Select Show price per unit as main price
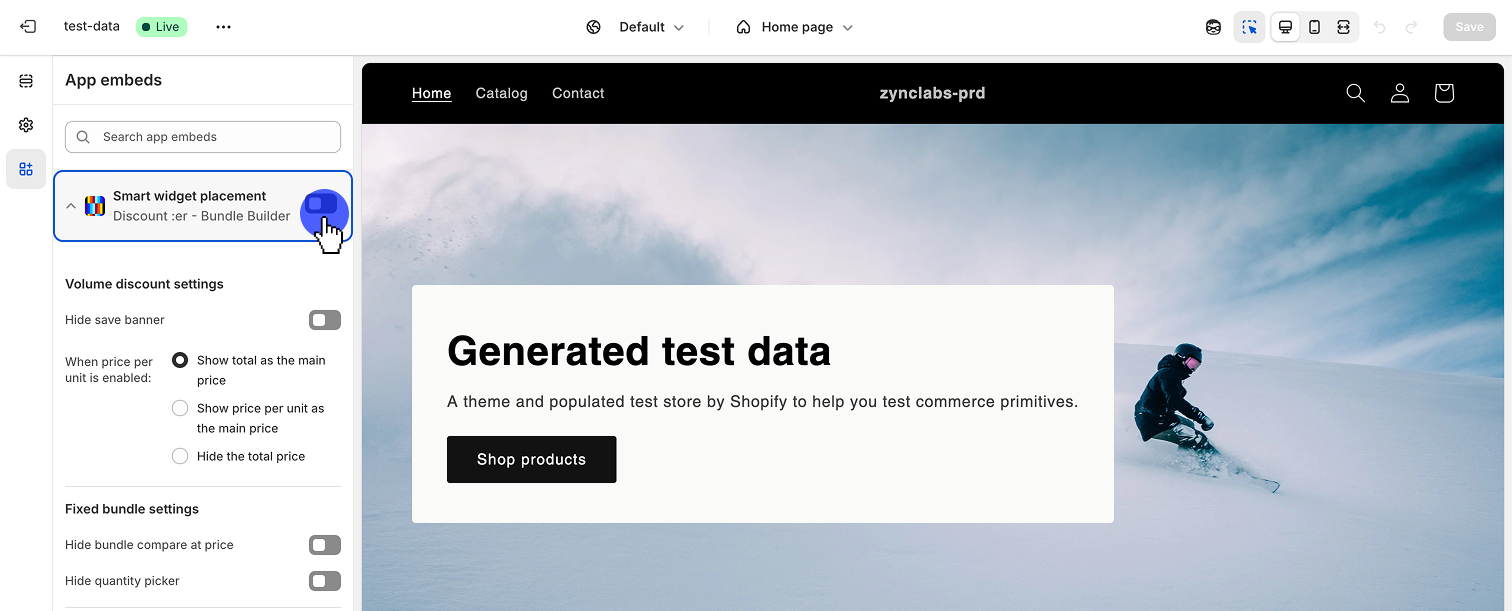 180,408
